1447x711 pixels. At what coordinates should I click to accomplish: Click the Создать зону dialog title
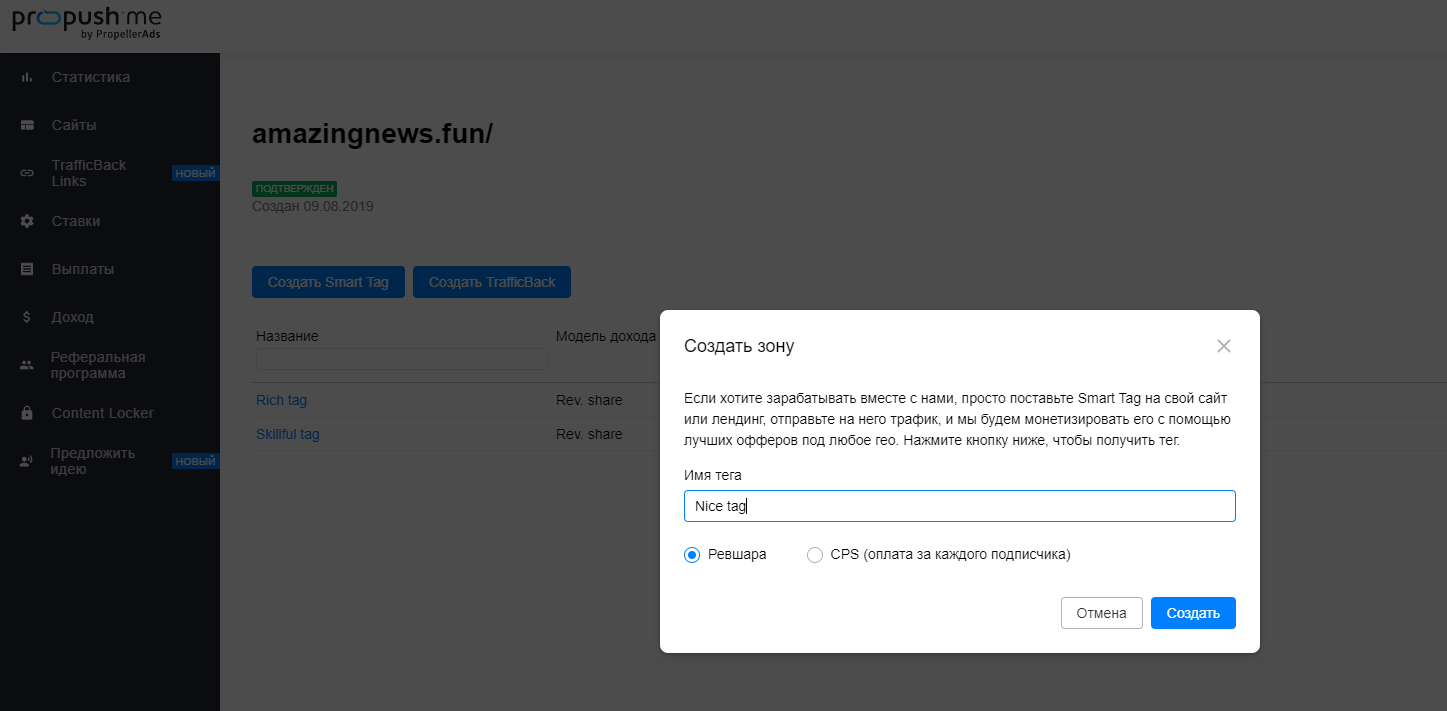tap(739, 346)
